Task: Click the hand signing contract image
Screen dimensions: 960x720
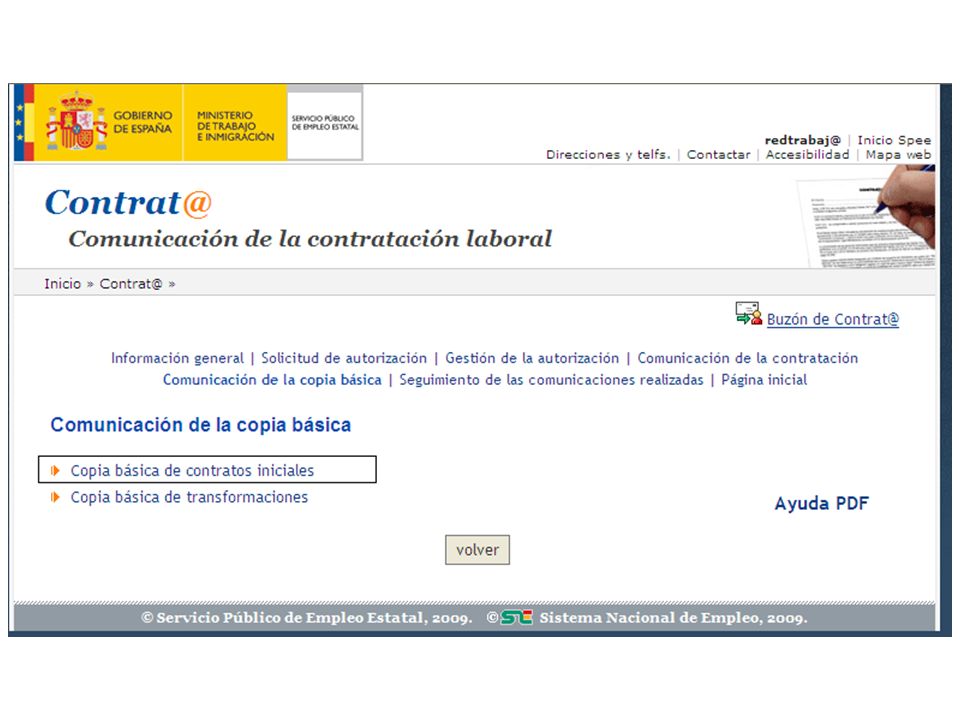Action: (866, 216)
